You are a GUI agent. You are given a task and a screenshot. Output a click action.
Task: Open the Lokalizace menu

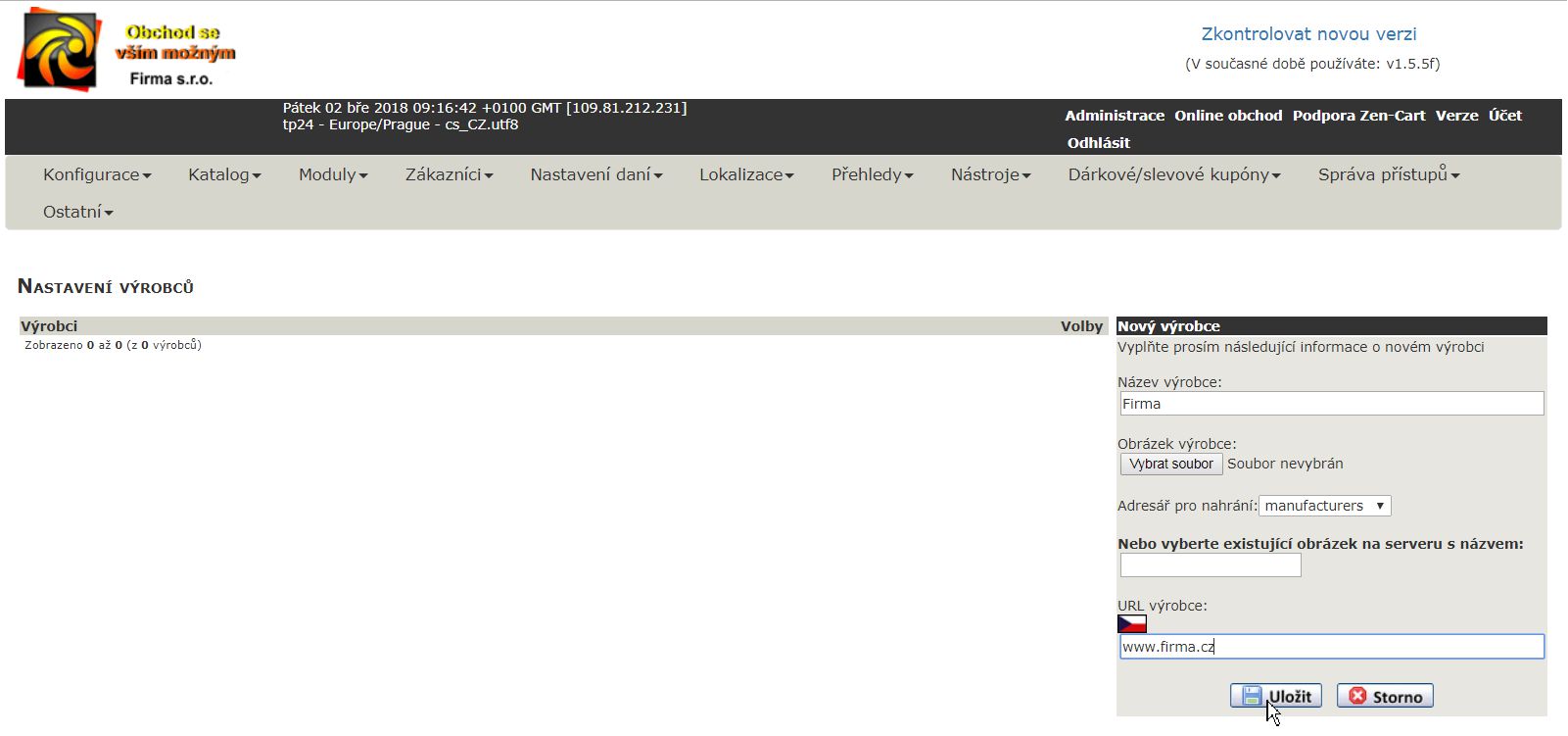pyautogui.click(x=746, y=174)
